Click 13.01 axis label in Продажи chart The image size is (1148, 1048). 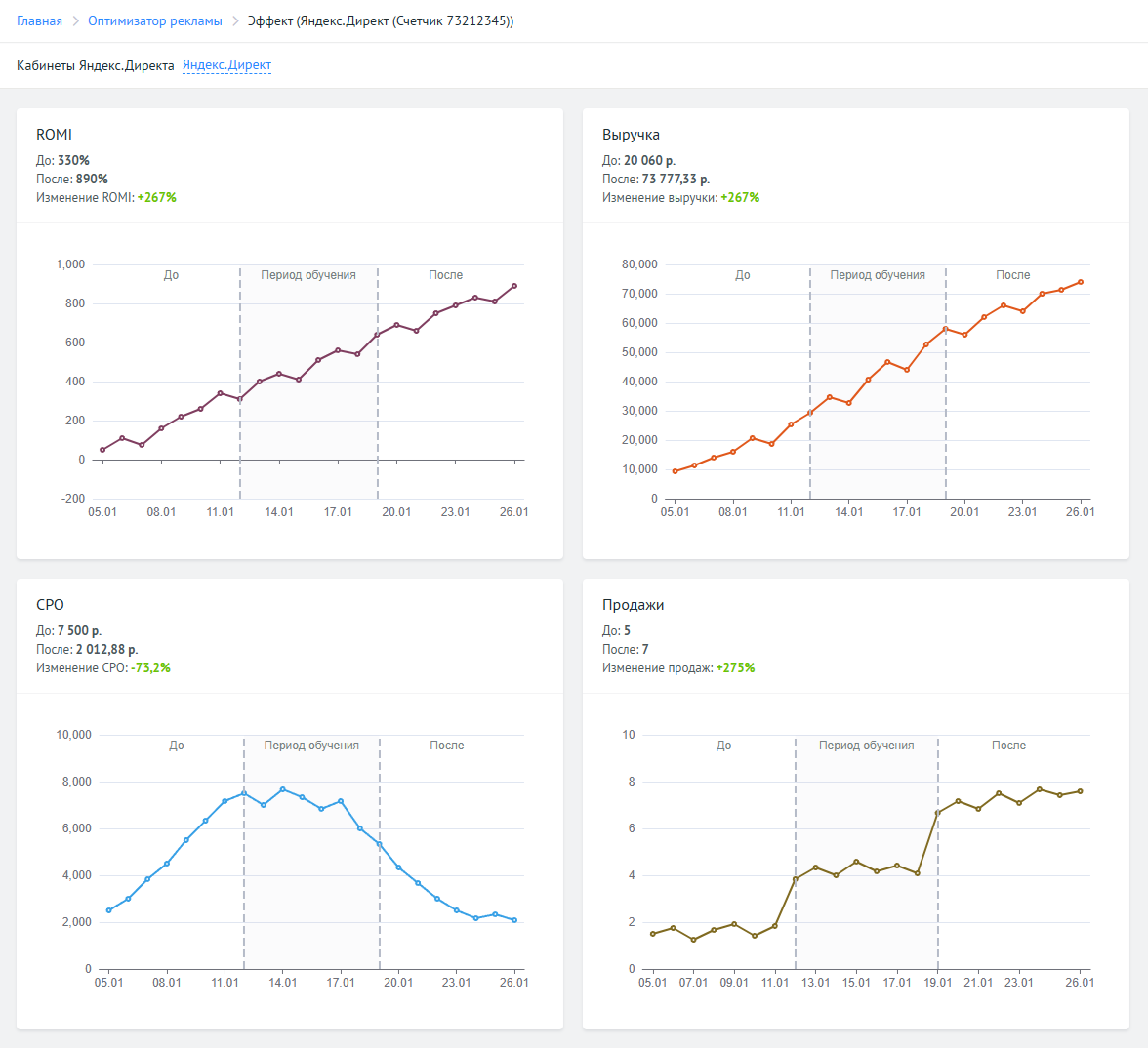[816, 982]
